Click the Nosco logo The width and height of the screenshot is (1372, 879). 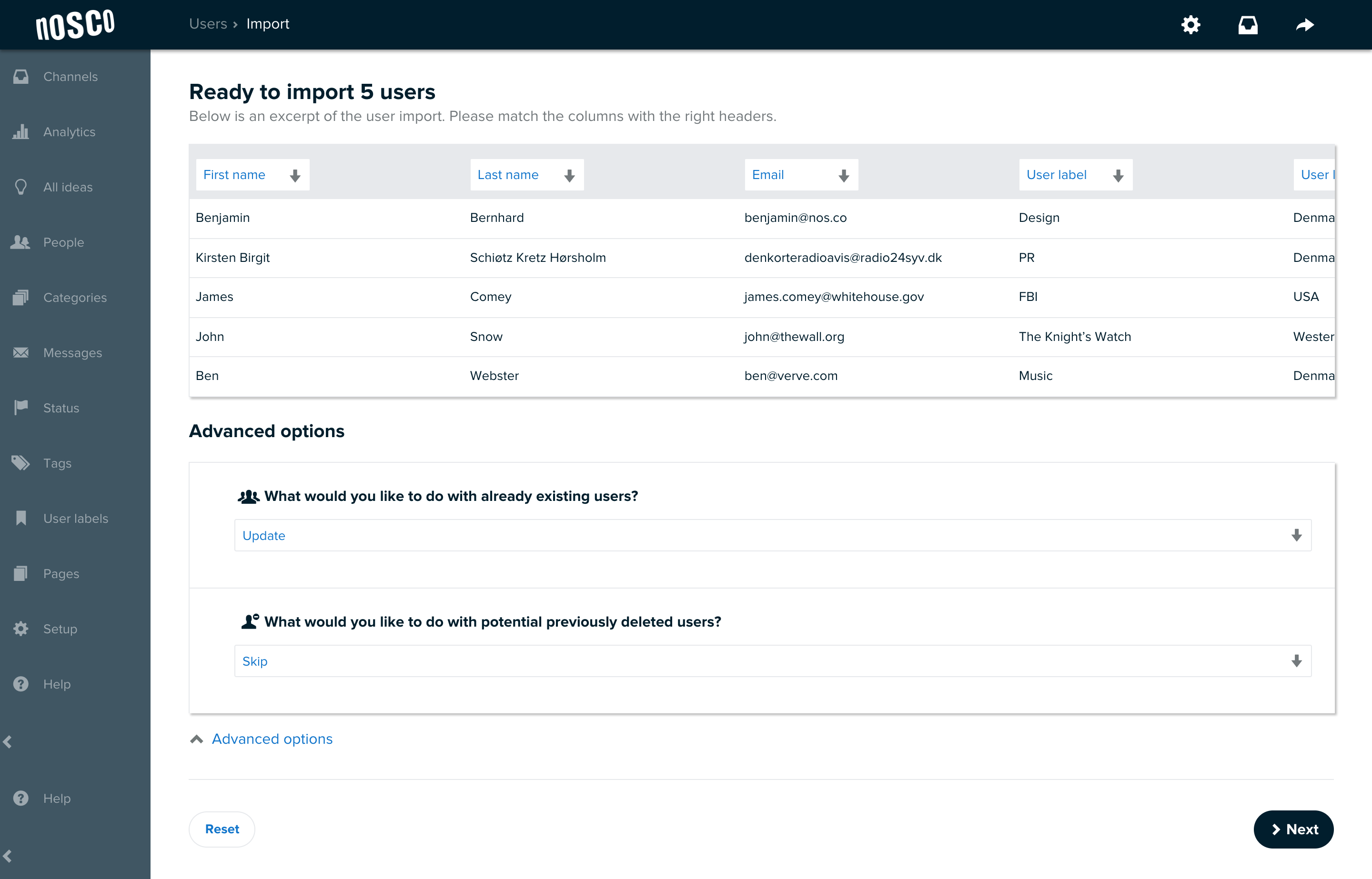[75, 25]
